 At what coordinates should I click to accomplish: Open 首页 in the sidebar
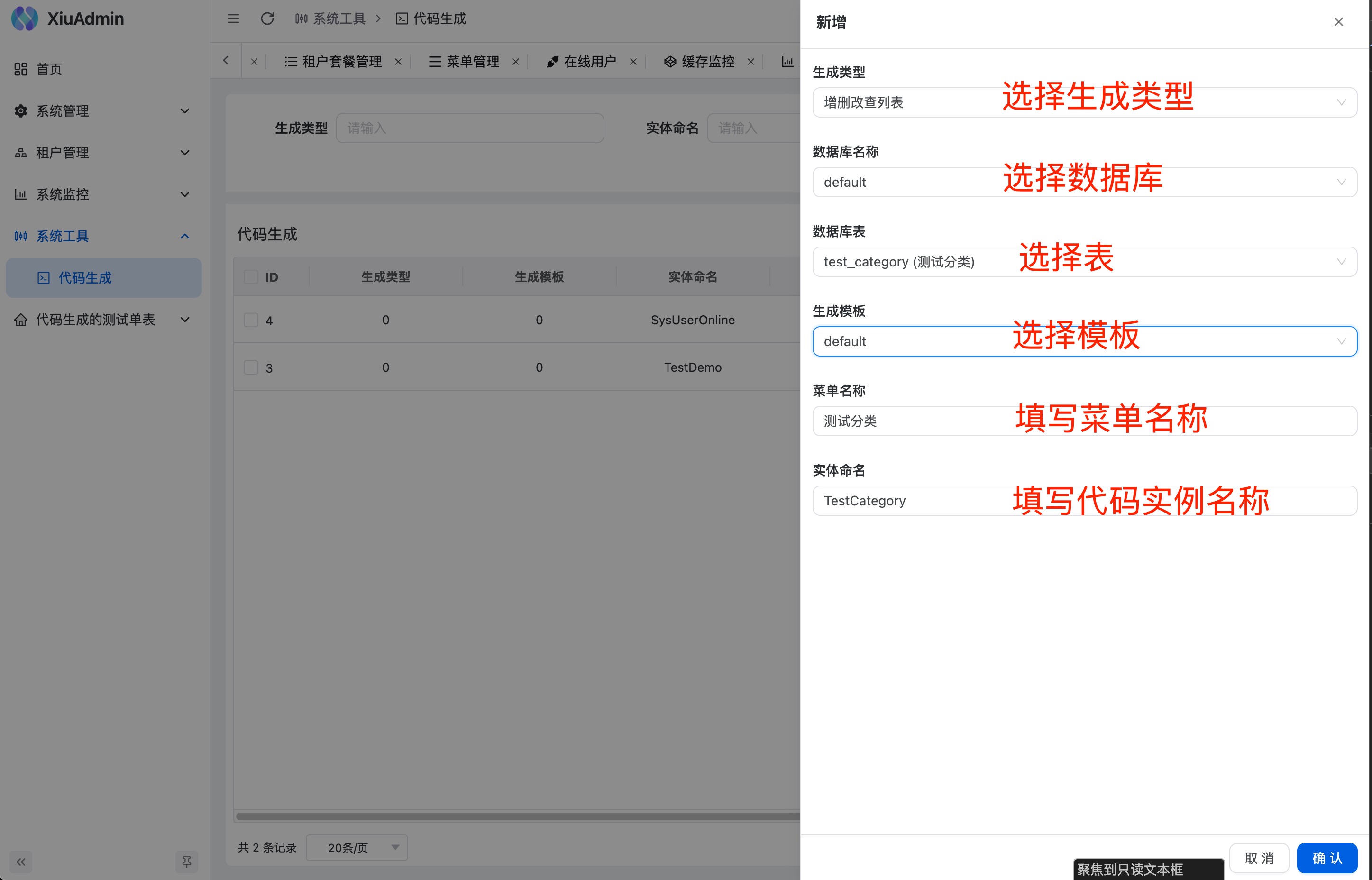point(49,69)
